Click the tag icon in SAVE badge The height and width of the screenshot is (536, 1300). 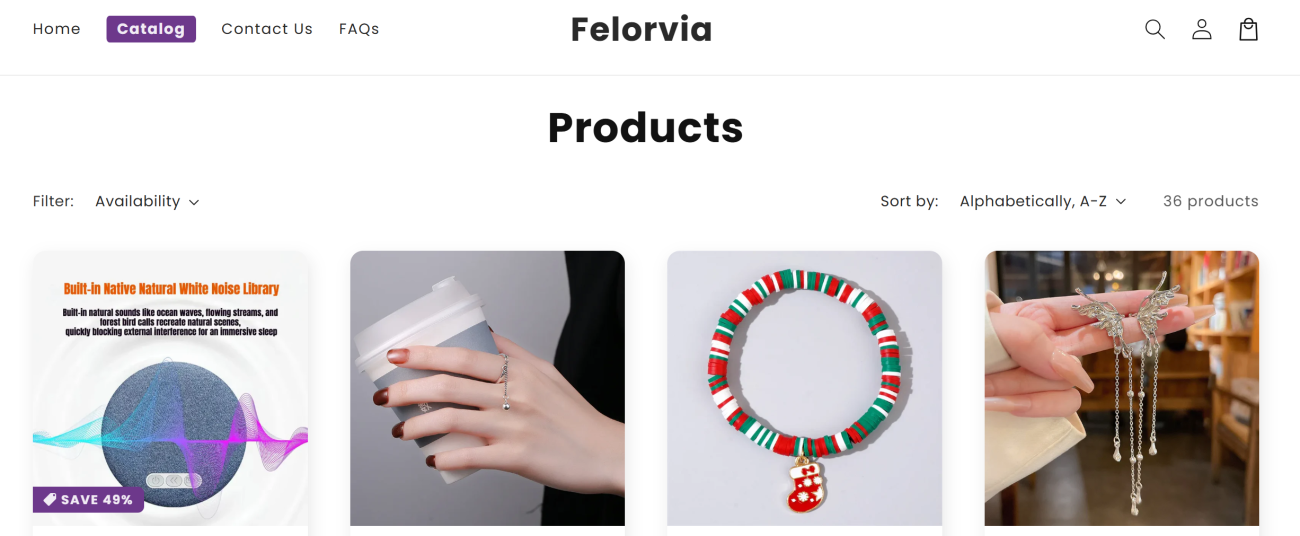(x=48, y=499)
